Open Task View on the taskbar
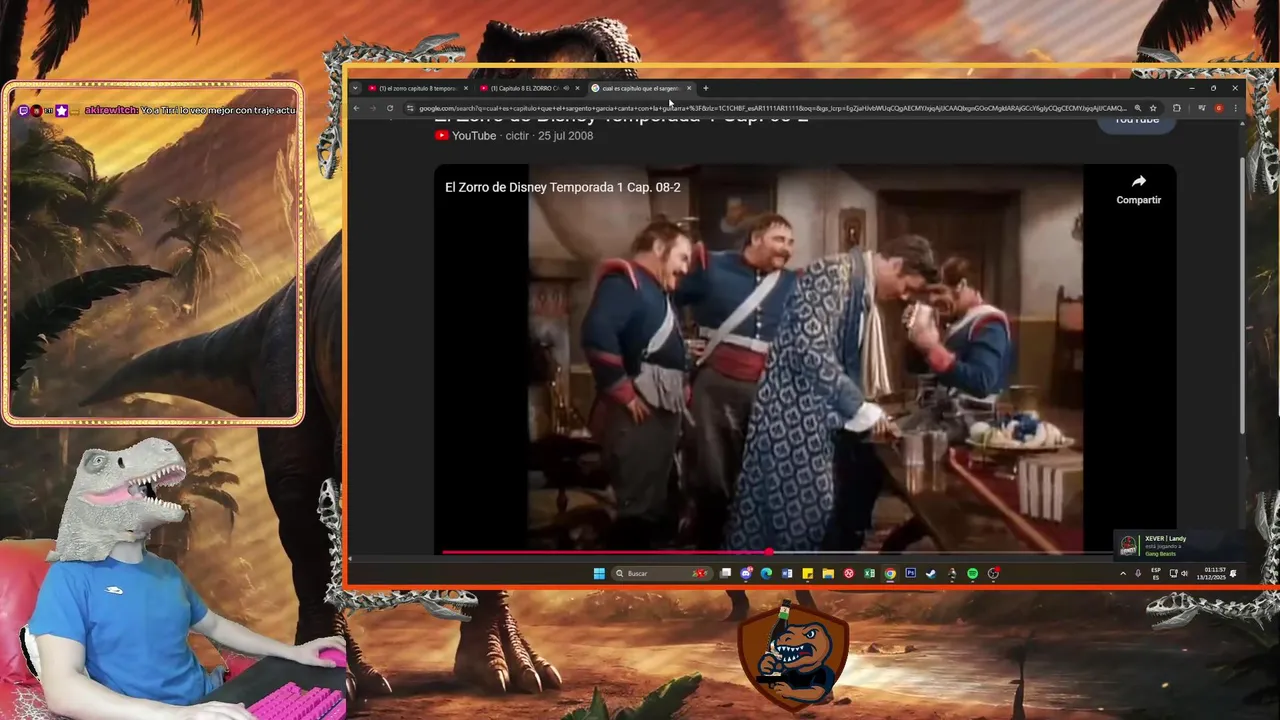The width and height of the screenshot is (1280, 720). 725,574
